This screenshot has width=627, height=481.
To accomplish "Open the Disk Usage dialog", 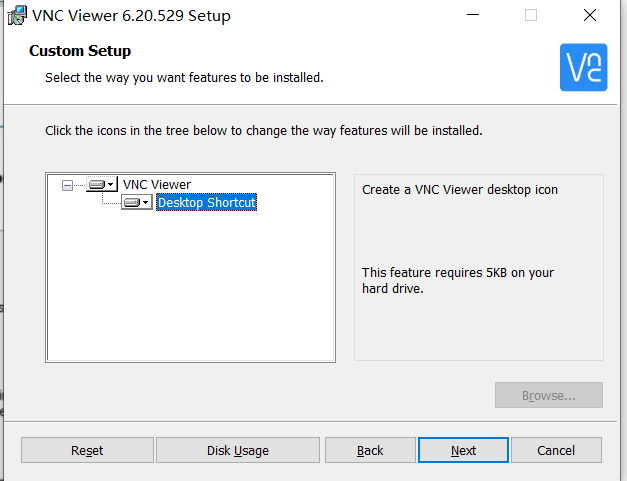I will [x=238, y=450].
